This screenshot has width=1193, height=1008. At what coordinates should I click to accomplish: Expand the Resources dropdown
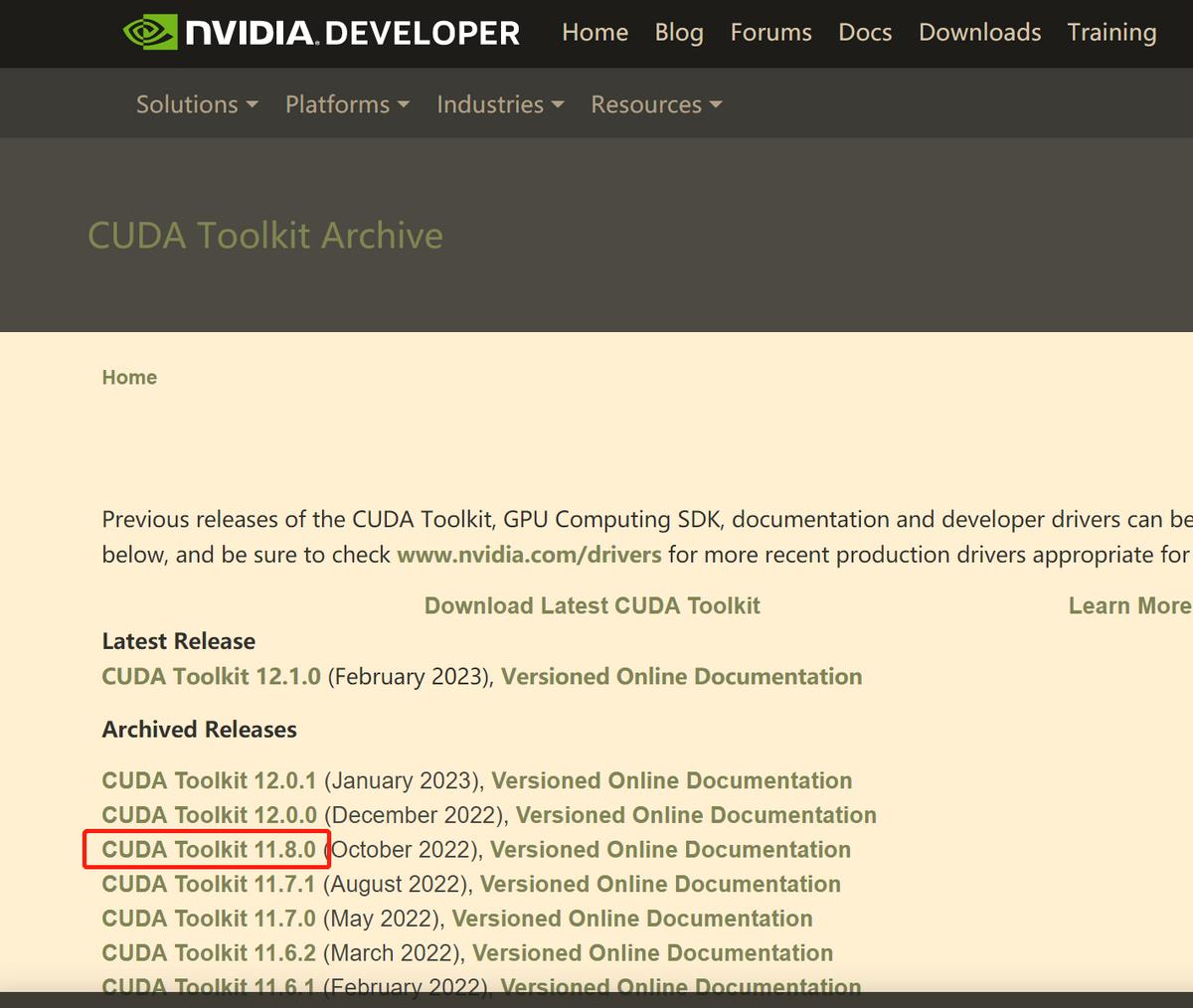coord(656,104)
